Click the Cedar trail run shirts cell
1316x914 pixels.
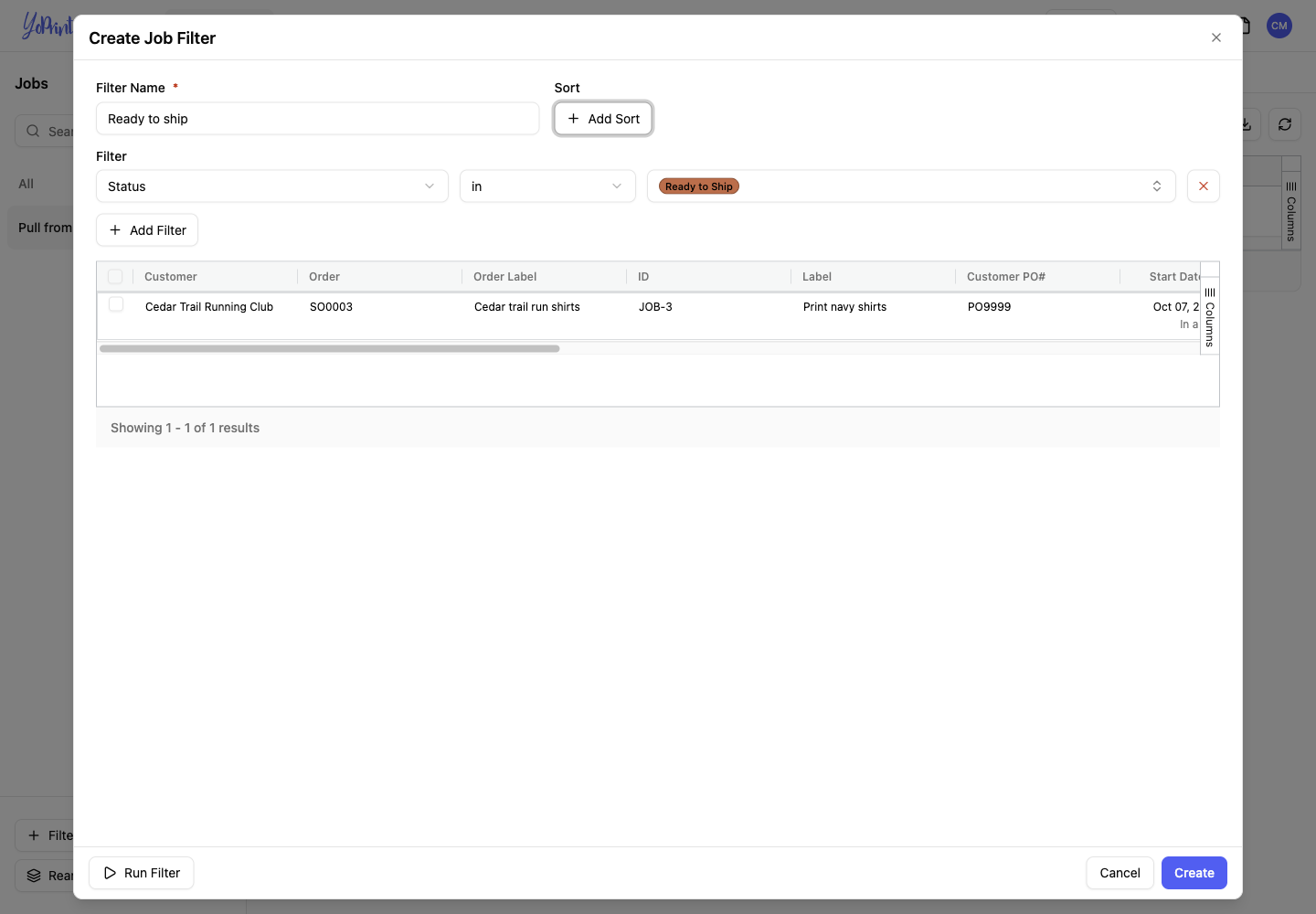coord(527,307)
